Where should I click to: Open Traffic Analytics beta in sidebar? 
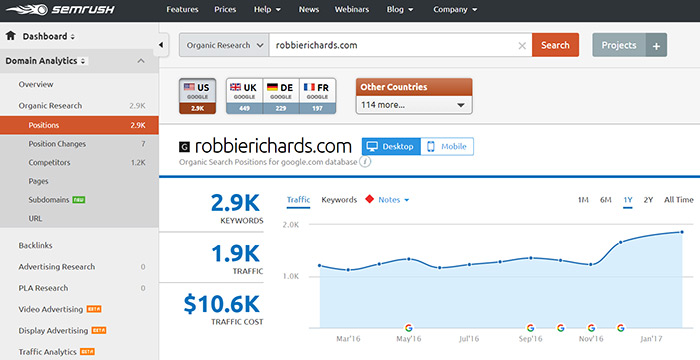pyautogui.click(x=47, y=352)
